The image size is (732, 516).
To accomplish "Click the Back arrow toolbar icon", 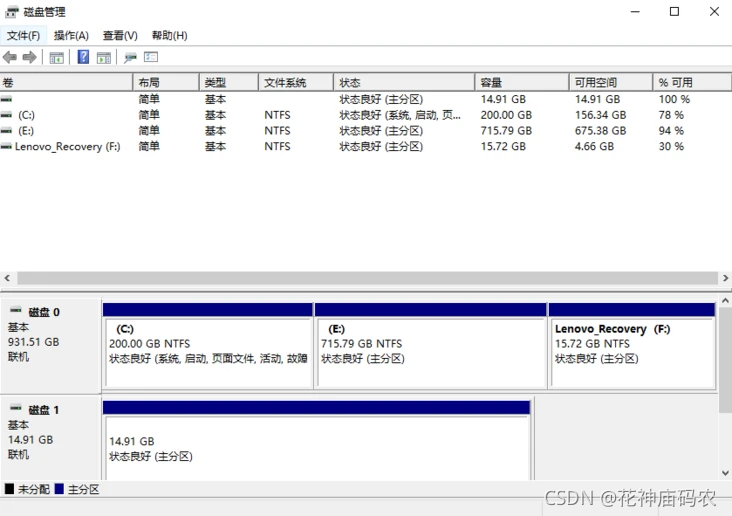I will click(x=10, y=57).
